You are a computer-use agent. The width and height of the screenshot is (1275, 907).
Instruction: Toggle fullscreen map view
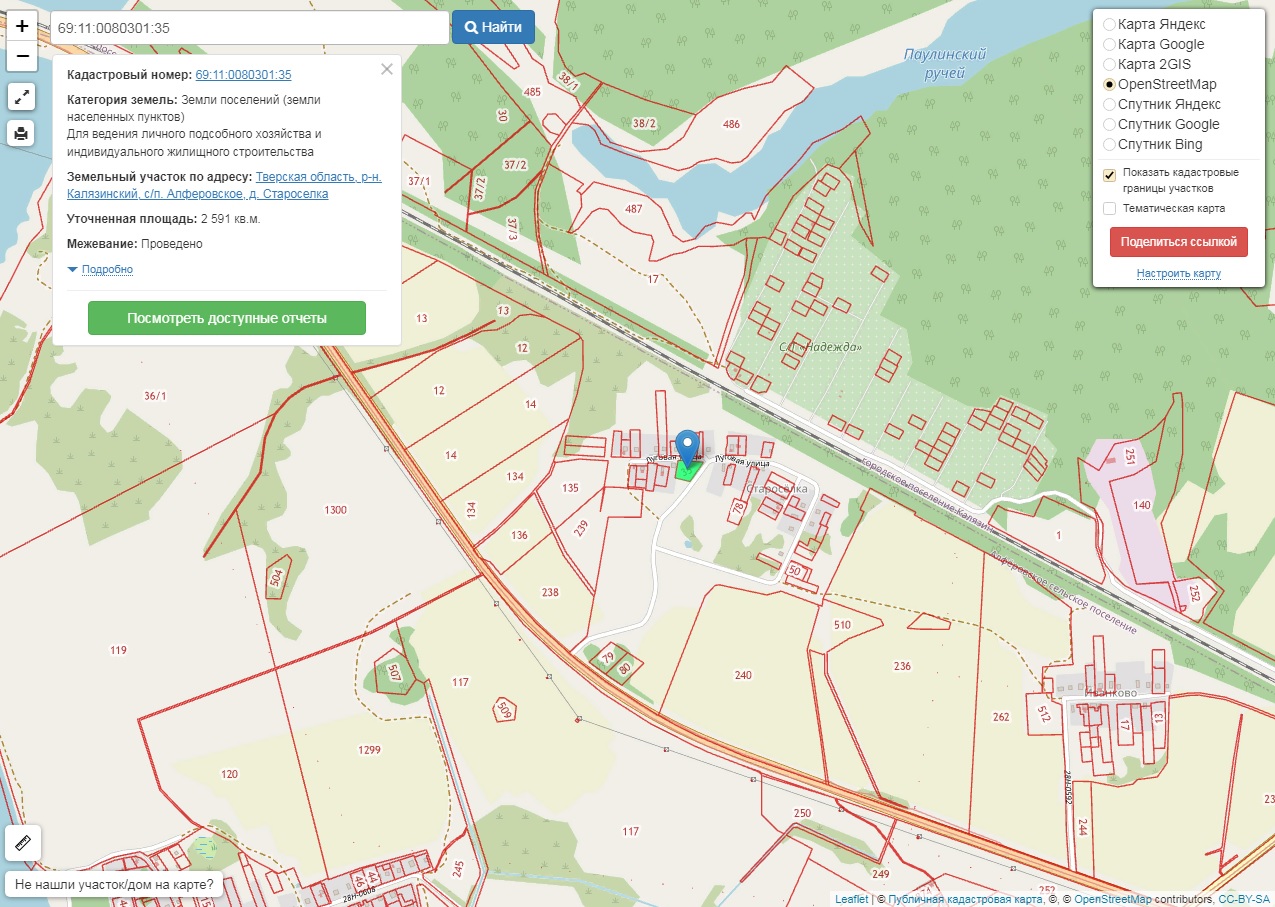pyautogui.click(x=22, y=96)
